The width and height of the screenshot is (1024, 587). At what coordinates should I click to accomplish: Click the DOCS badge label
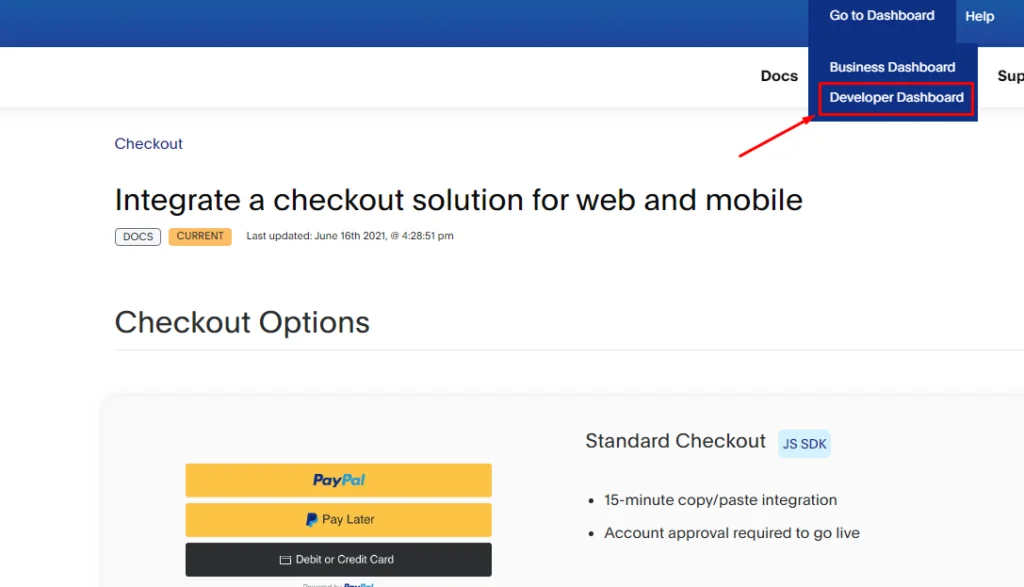pyautogui.click(x=138, y=236)
